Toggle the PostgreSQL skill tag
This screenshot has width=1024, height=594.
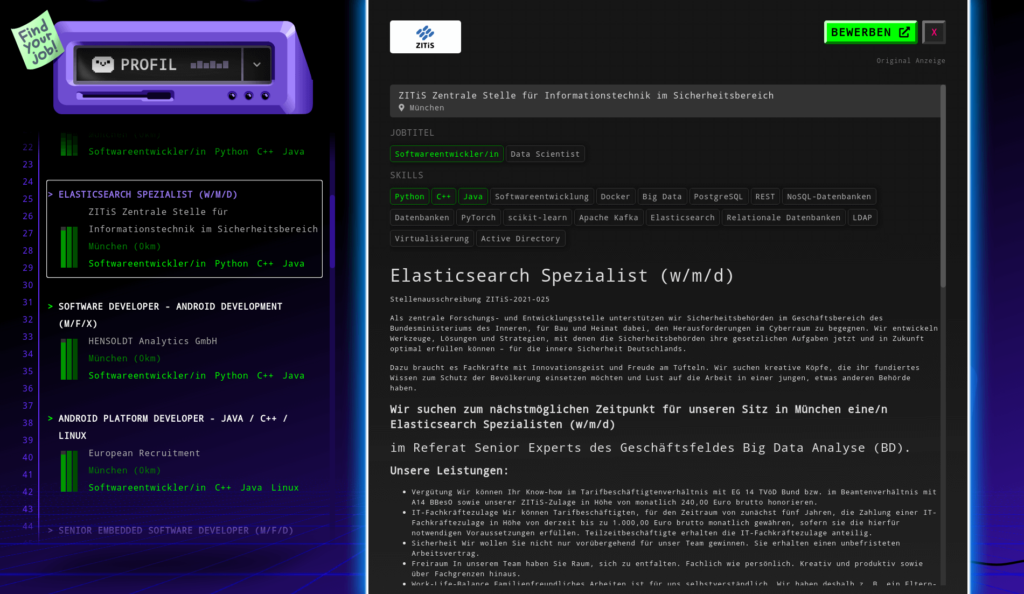point(718,196)
